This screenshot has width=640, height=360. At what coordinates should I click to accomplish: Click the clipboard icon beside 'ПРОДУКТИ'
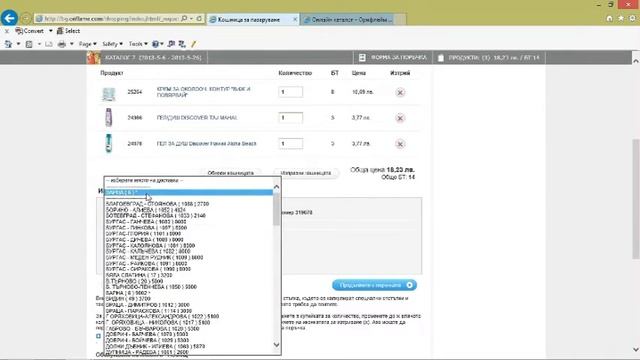(441, 58)
